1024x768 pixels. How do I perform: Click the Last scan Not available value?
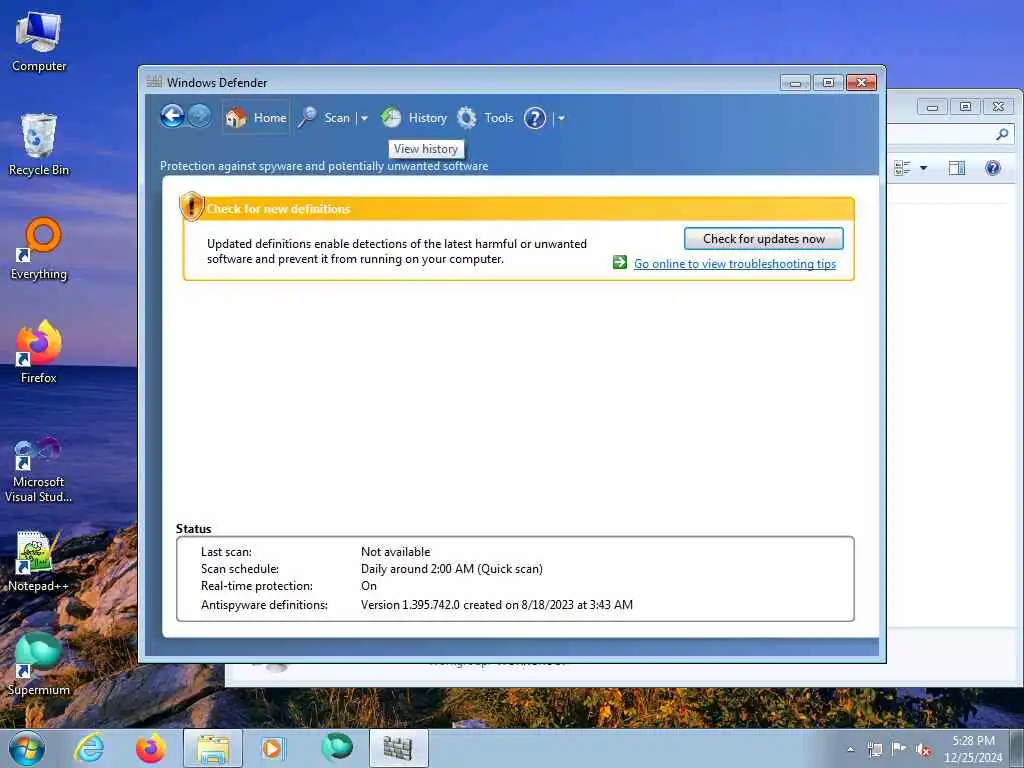click(396, 552)
